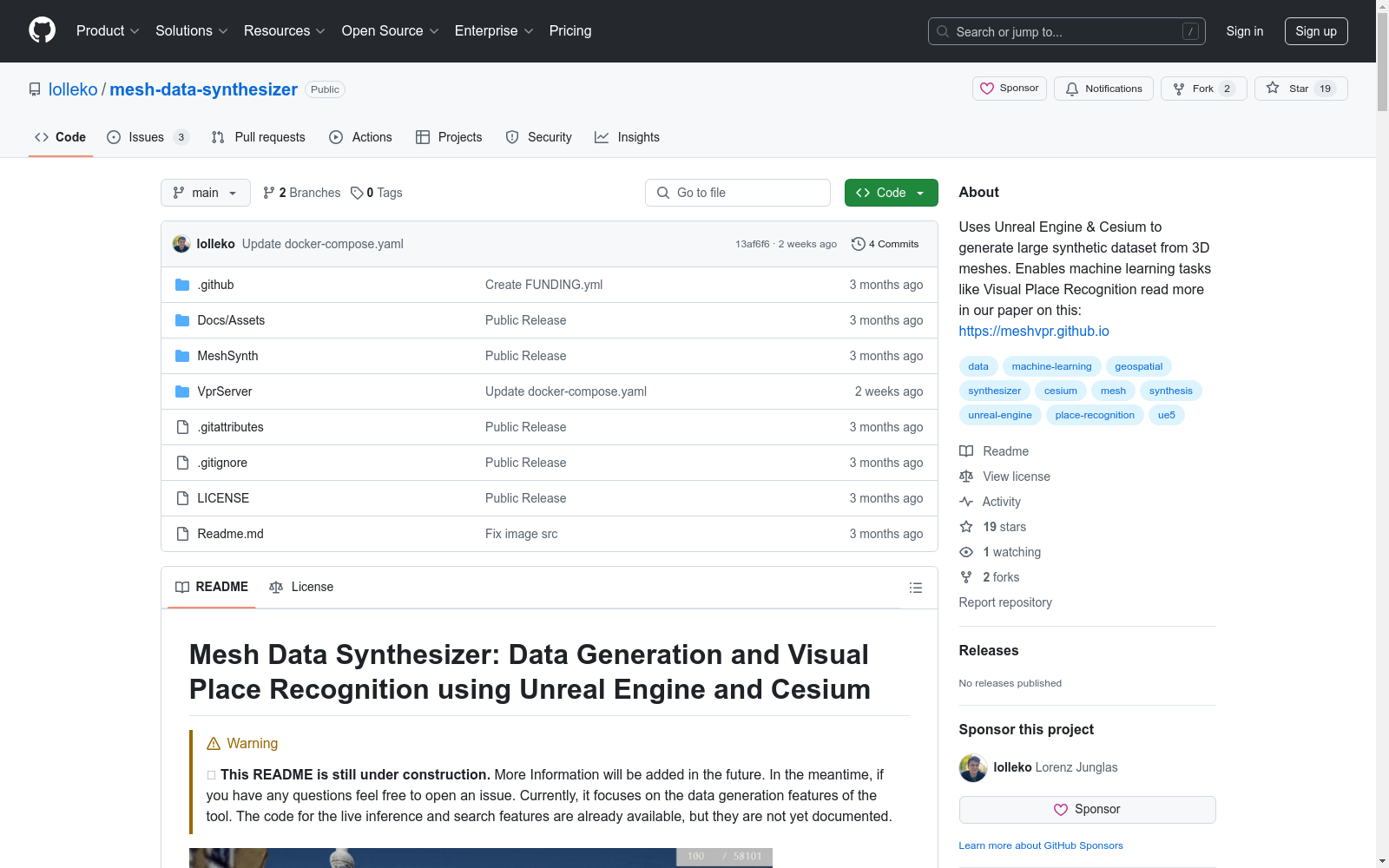This screenshot has width=1389, height=868.
Task: Expand the Product menu
Action: (108, 31)
